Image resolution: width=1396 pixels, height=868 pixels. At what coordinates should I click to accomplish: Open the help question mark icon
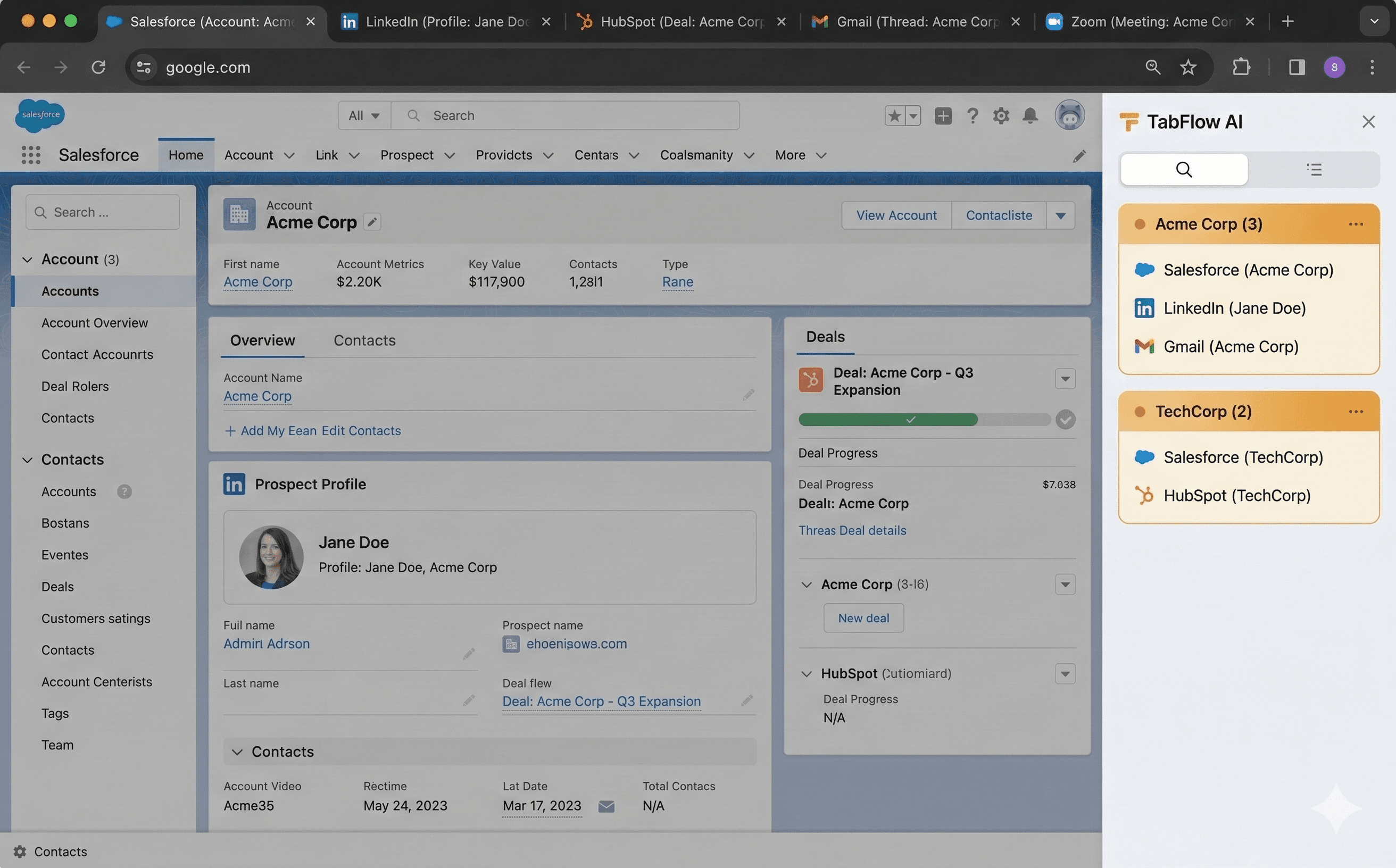coord(972,115)
